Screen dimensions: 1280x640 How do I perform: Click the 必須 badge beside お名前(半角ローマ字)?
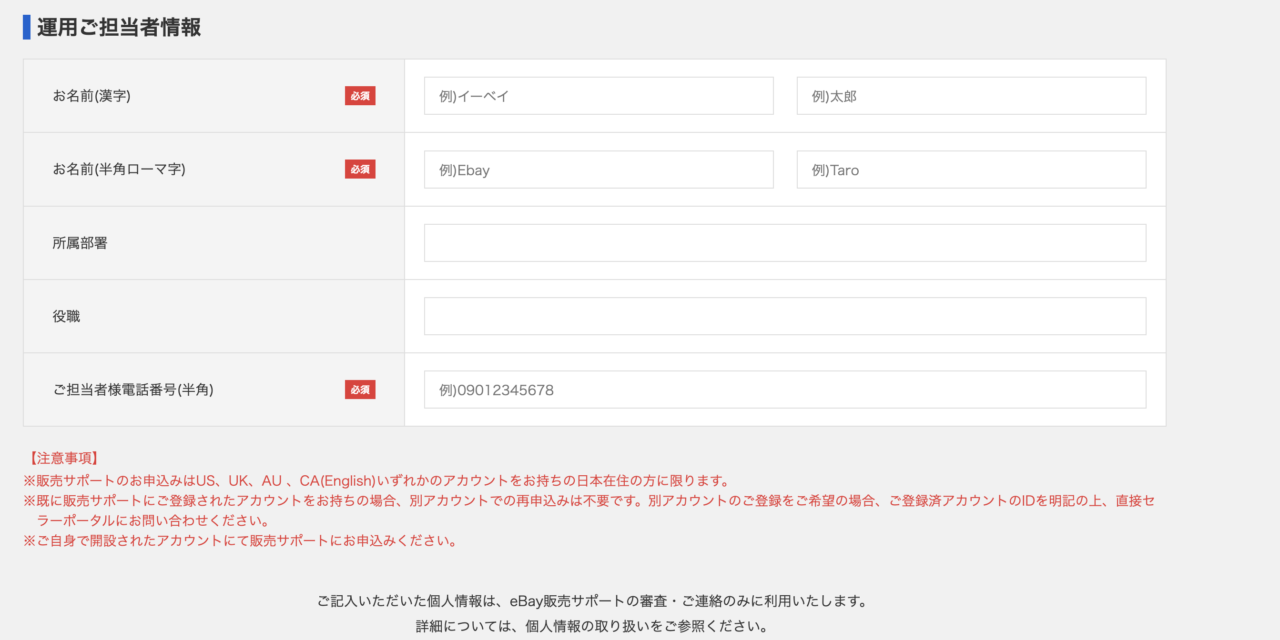click(x=360, y=170)
